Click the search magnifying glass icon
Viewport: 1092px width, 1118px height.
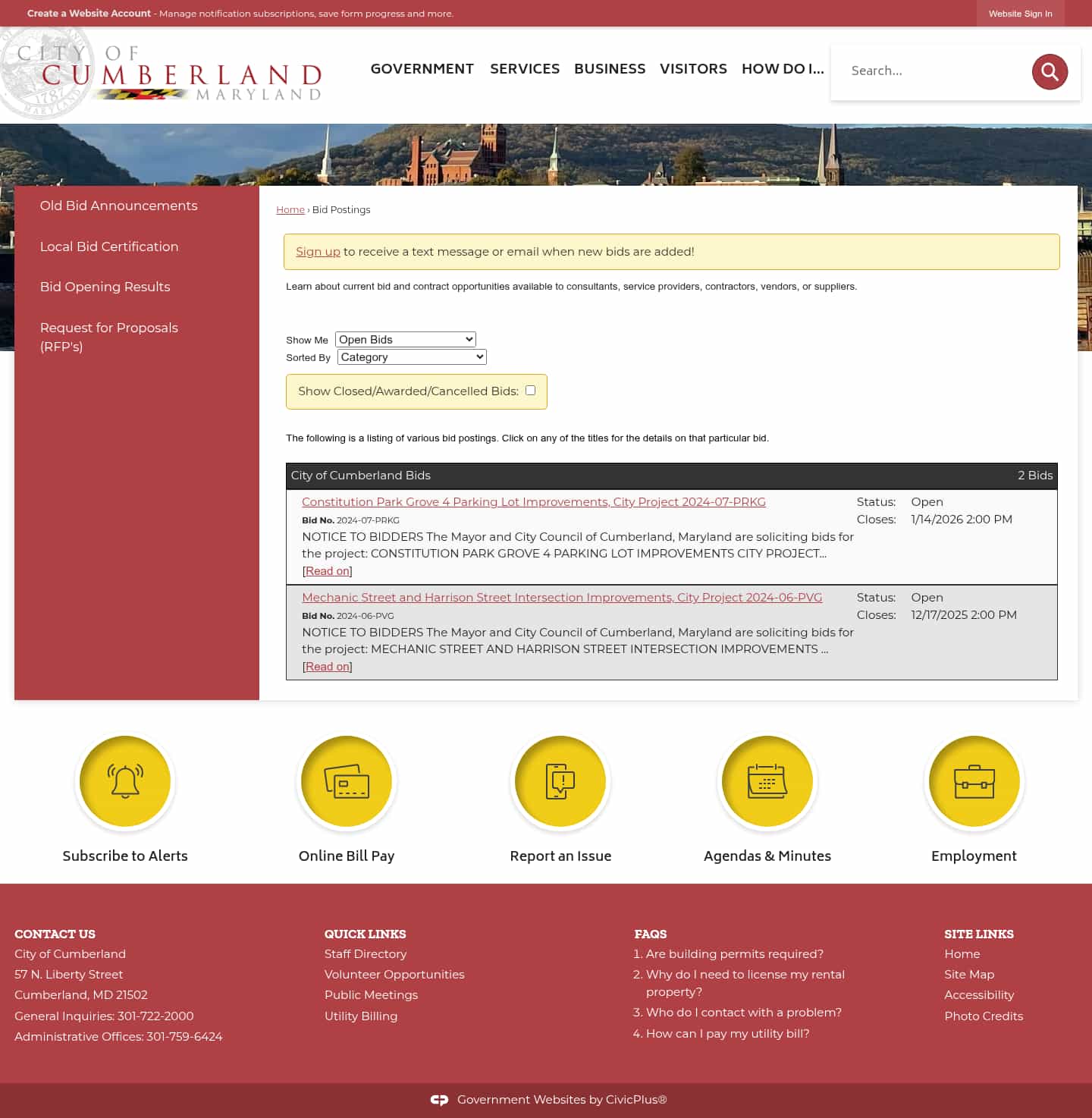tap(1050, 71)
